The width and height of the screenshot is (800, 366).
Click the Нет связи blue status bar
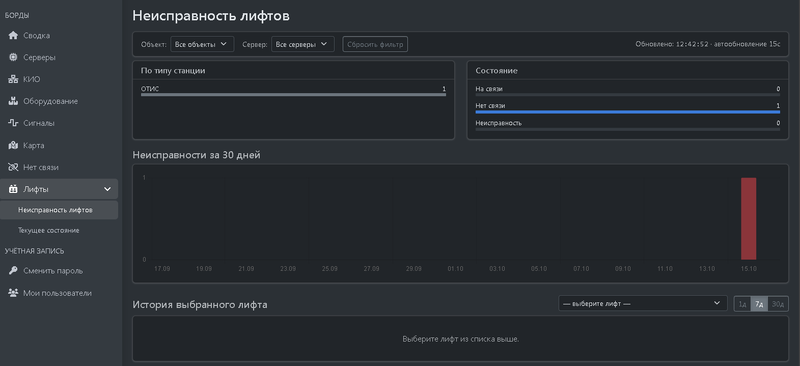tap(628, 112)
